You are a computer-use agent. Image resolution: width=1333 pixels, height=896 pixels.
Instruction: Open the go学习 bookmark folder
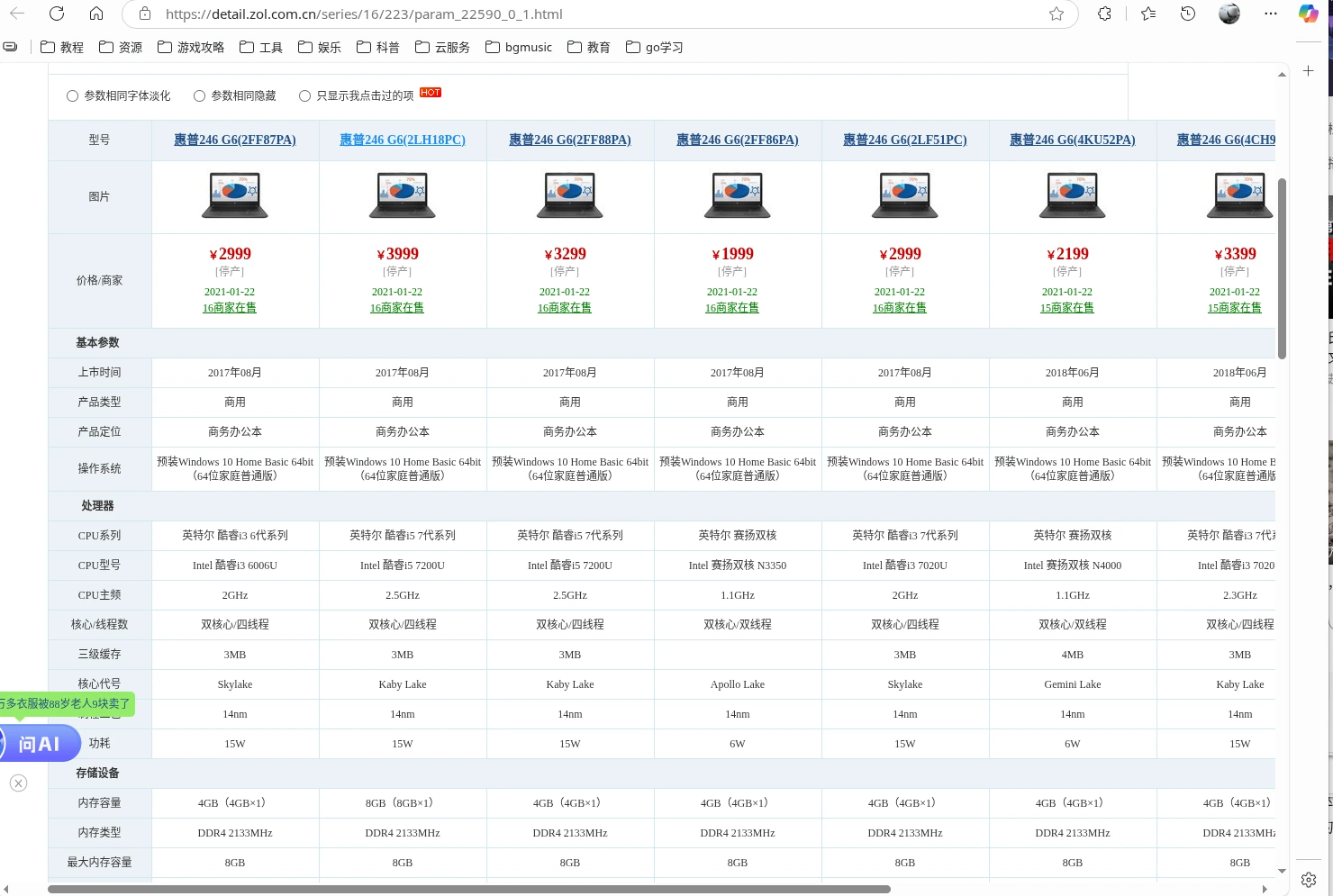[655, 47]
